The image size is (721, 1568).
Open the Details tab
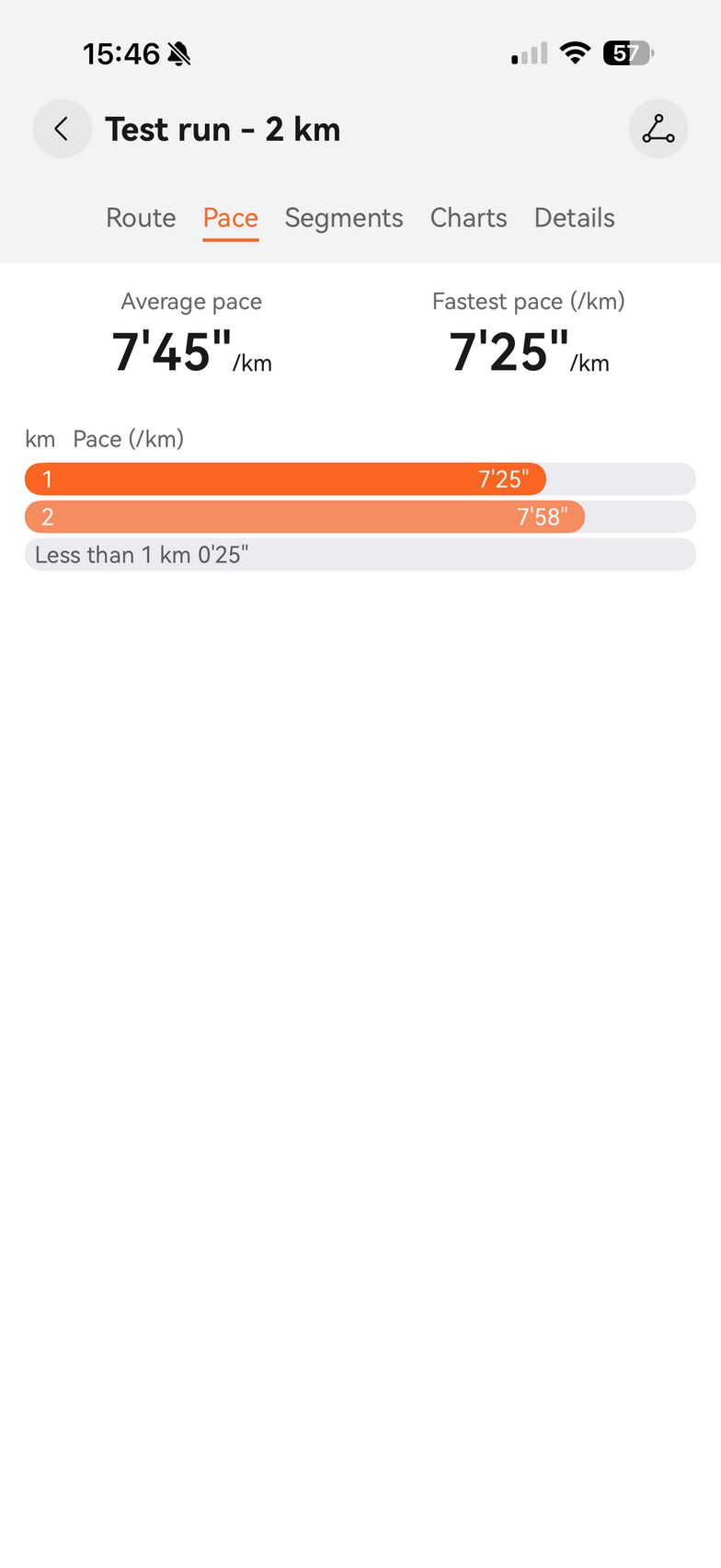pyautogui.click(x=574, y=218)
